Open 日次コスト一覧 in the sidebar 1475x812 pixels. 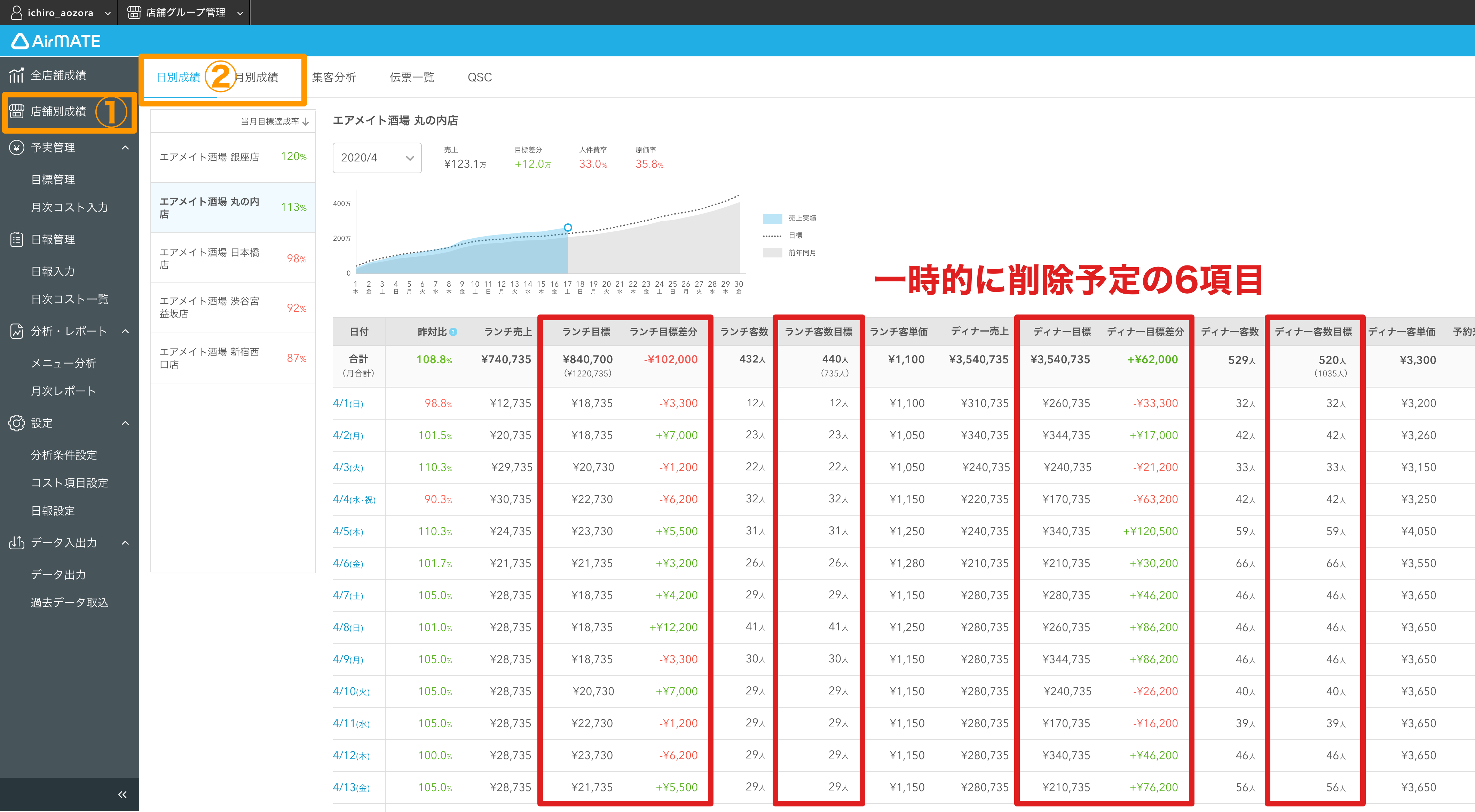click(x=69, y=299)
